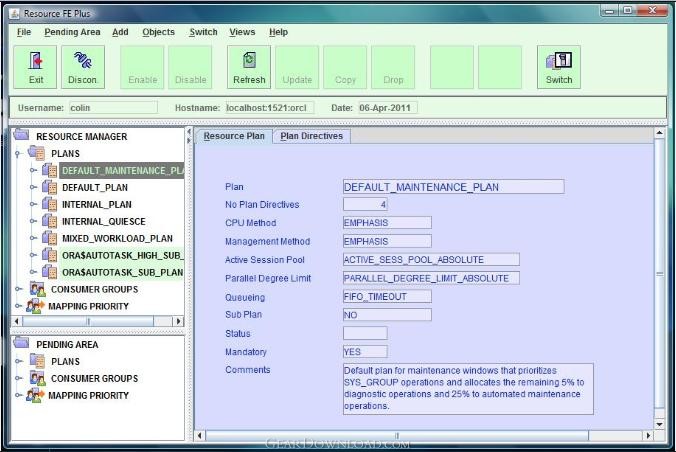Expand PLANS in the Pending Area
The image size is (676, 452).
coord(18,361)
